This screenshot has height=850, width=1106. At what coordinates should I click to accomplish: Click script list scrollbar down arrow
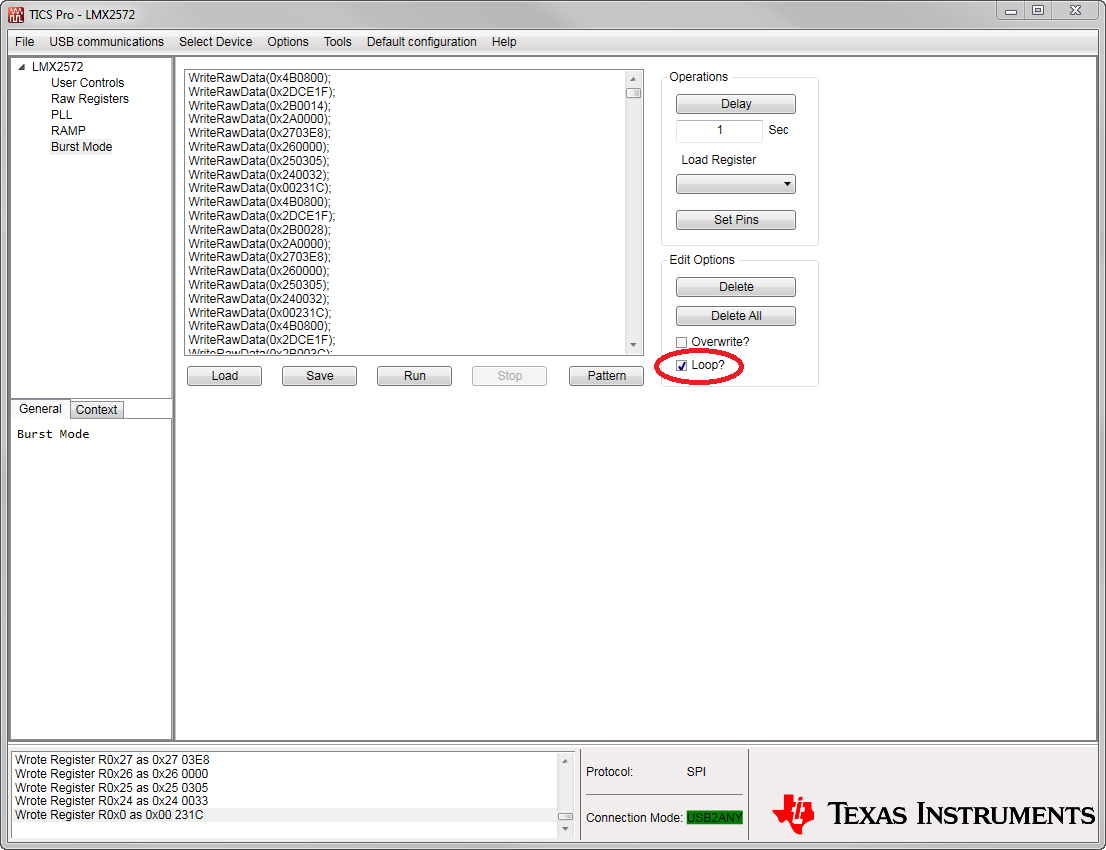(633, 345)
